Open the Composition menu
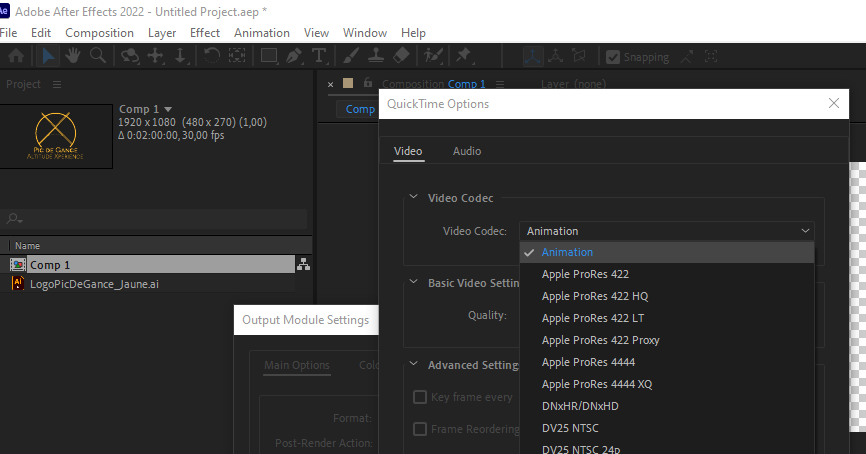This screenshot has width=866, height=454. (99, 33)
